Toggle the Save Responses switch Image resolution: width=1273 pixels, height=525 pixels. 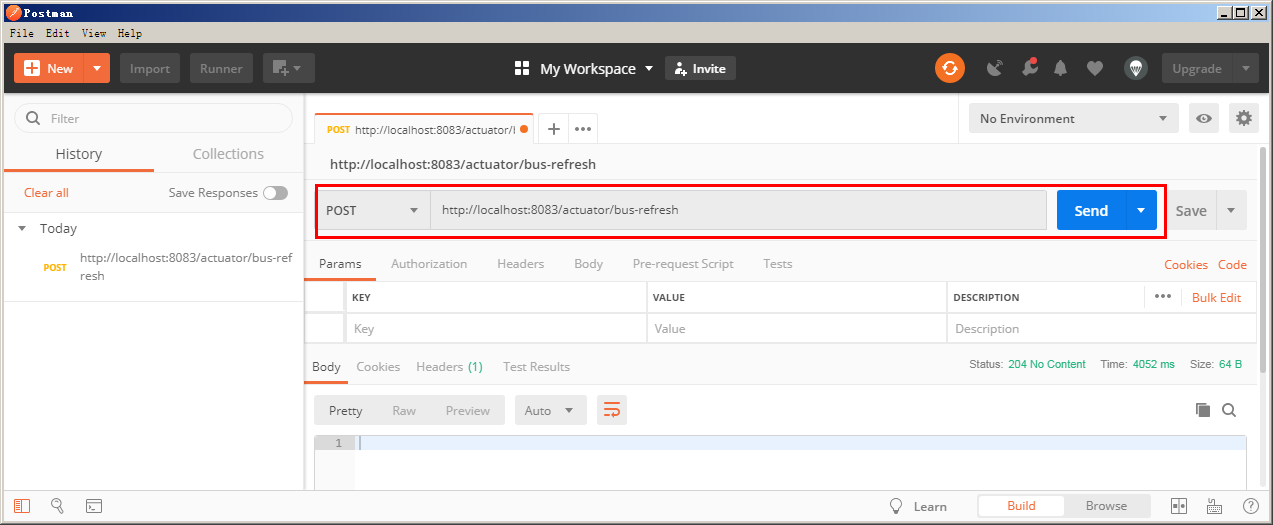275,193
